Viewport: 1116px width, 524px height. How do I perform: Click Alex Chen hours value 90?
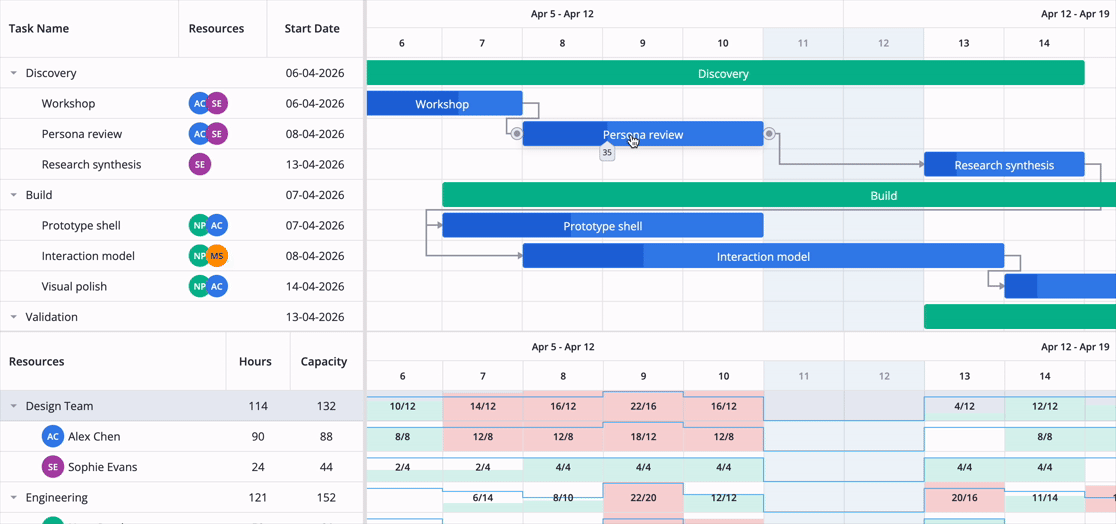tap(258, 437)
